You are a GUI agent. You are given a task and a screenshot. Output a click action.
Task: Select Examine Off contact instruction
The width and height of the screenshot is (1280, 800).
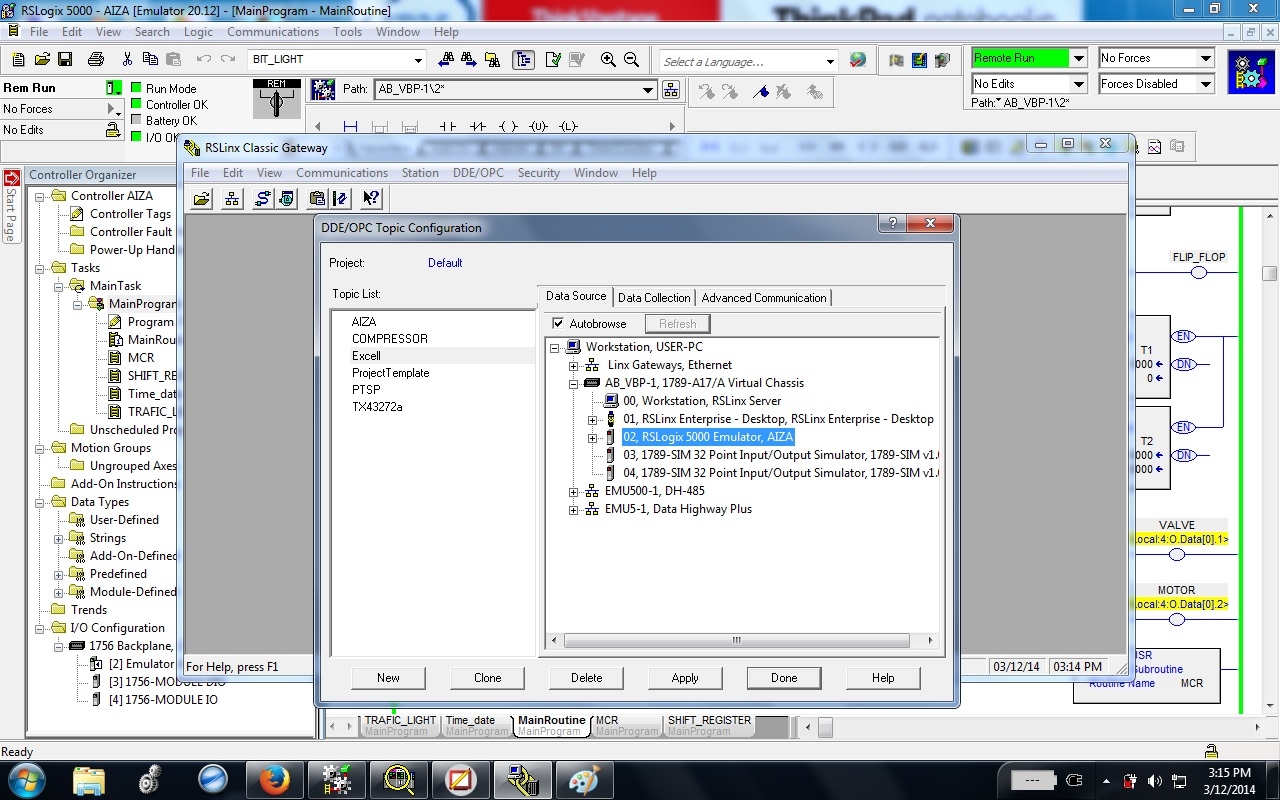tap(478, 127)
